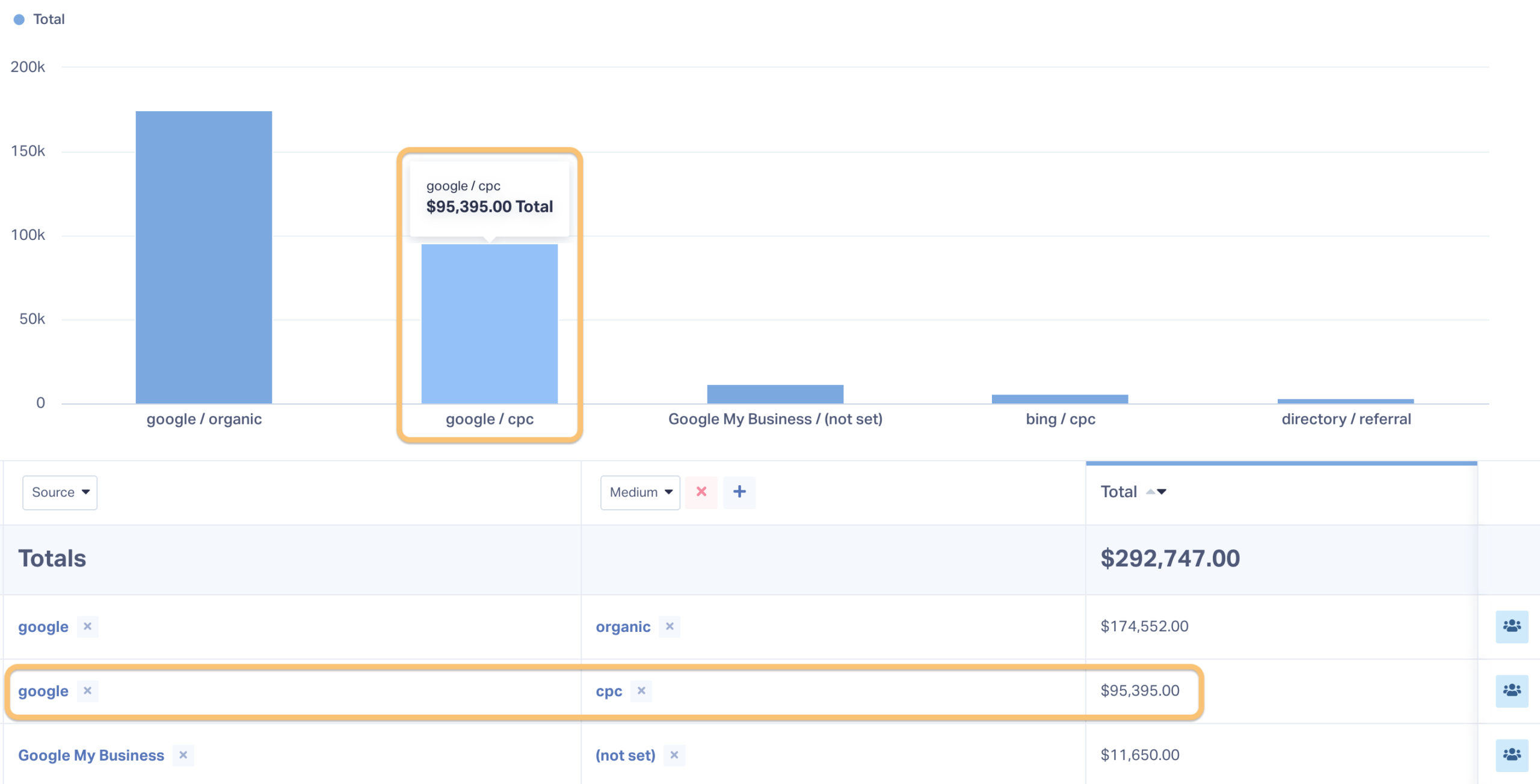
Task: Toggle the Total legend dot
Action: tap(19, 19)
